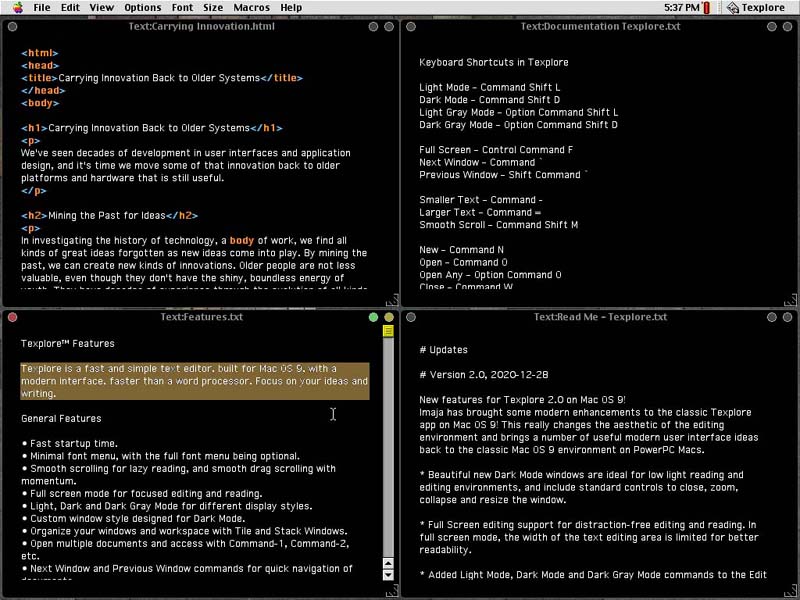Zoom the Read Me - Texplore.txt window

772,317
